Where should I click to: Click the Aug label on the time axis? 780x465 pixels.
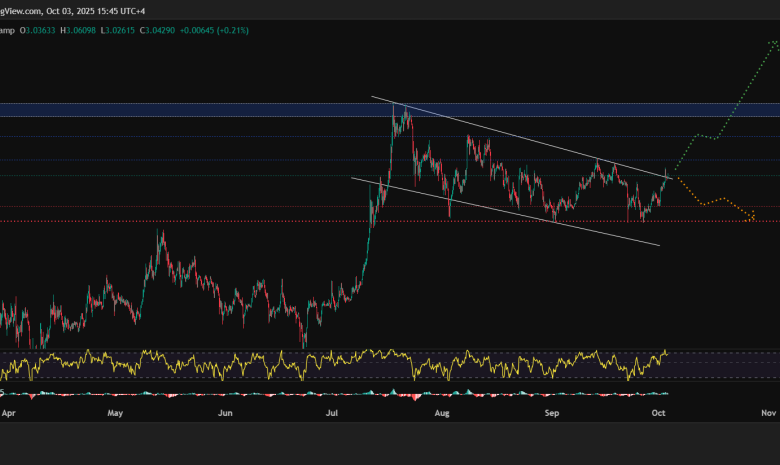click(x=439, y=412)
